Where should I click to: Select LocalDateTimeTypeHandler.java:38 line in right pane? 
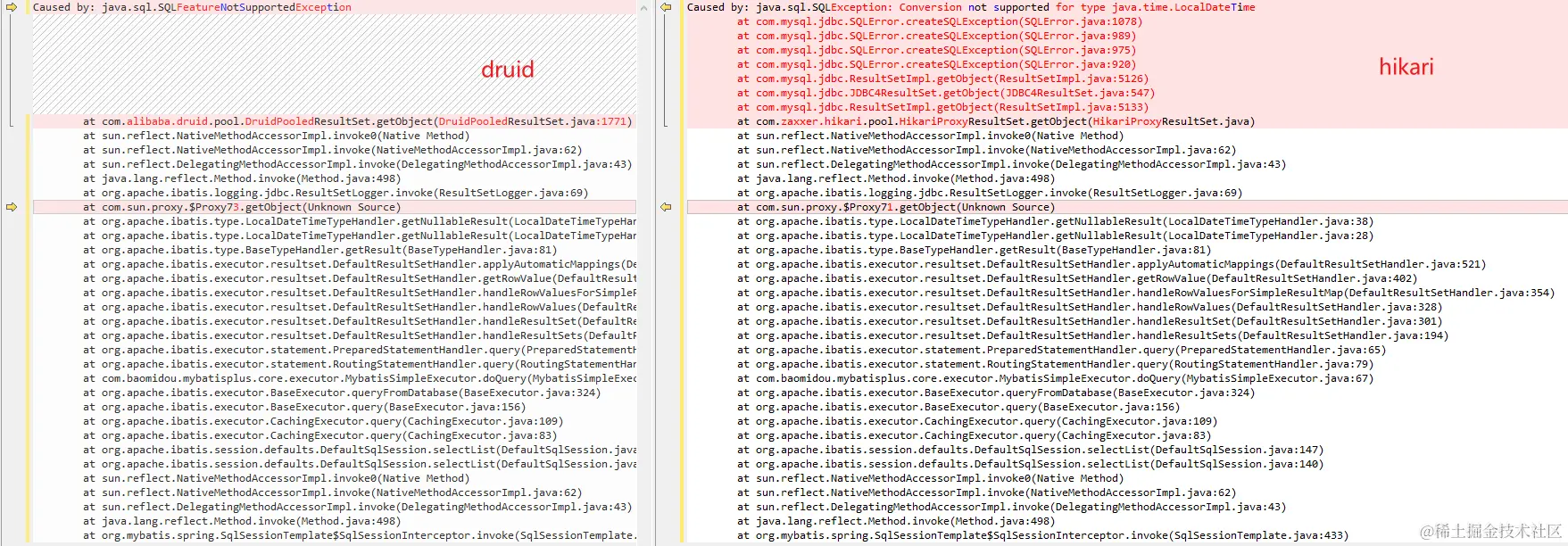point(1055,221)
